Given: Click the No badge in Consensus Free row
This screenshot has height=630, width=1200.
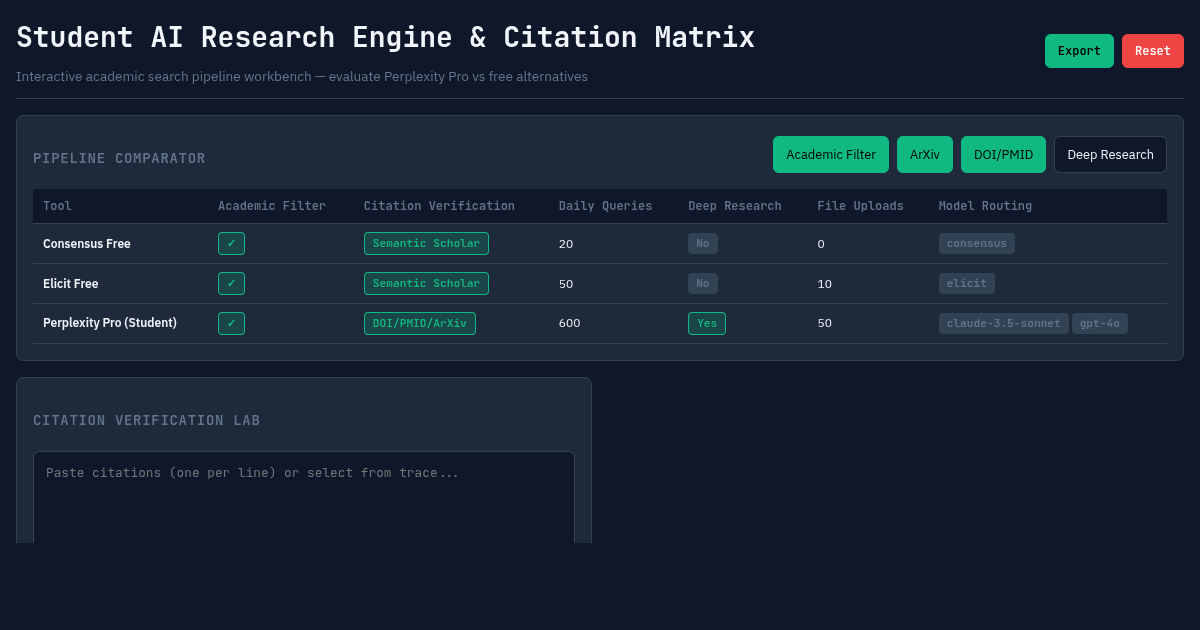Looking at the screenshot, I should click(703, 243).
